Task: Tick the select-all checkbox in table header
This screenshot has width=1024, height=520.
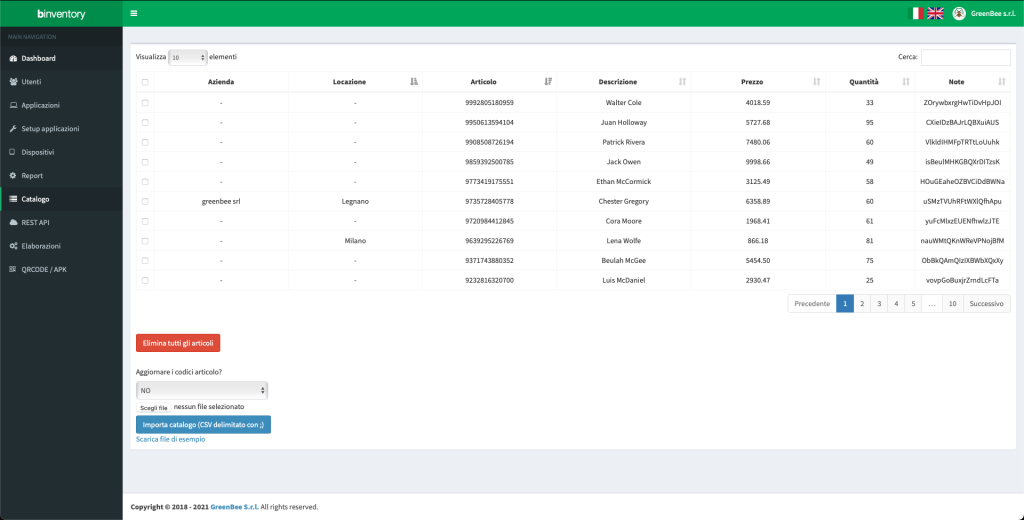Action: [145, 82]
